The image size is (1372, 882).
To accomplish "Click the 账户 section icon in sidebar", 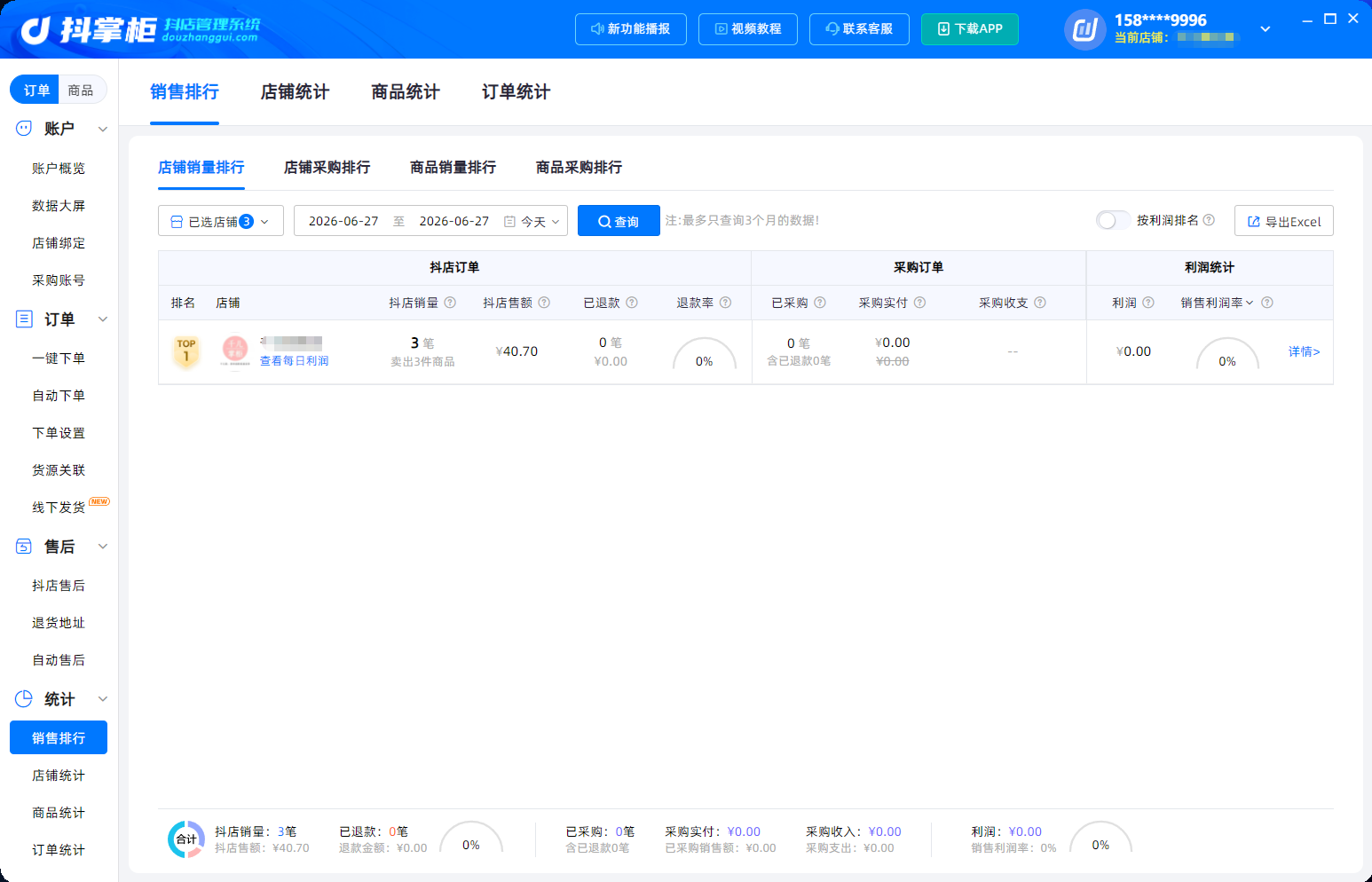I will click(24, 129).
